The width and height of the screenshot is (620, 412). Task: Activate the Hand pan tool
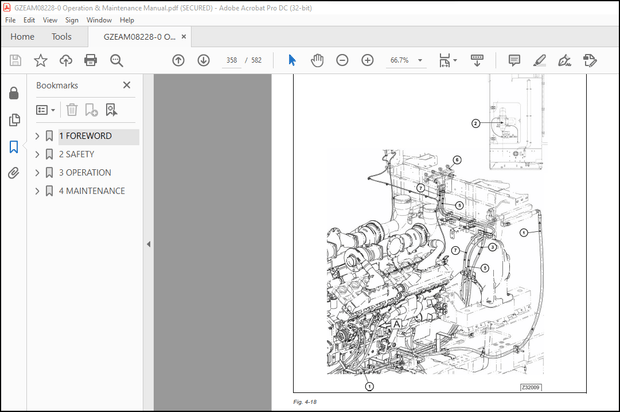pyautogui.click(x=317, y=60)
